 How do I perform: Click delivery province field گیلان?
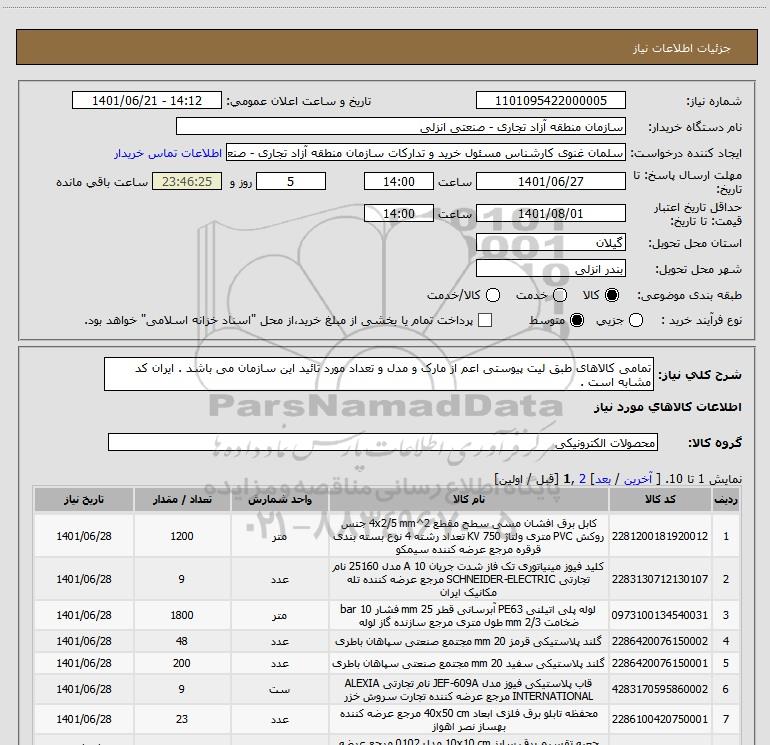point(550,242)
